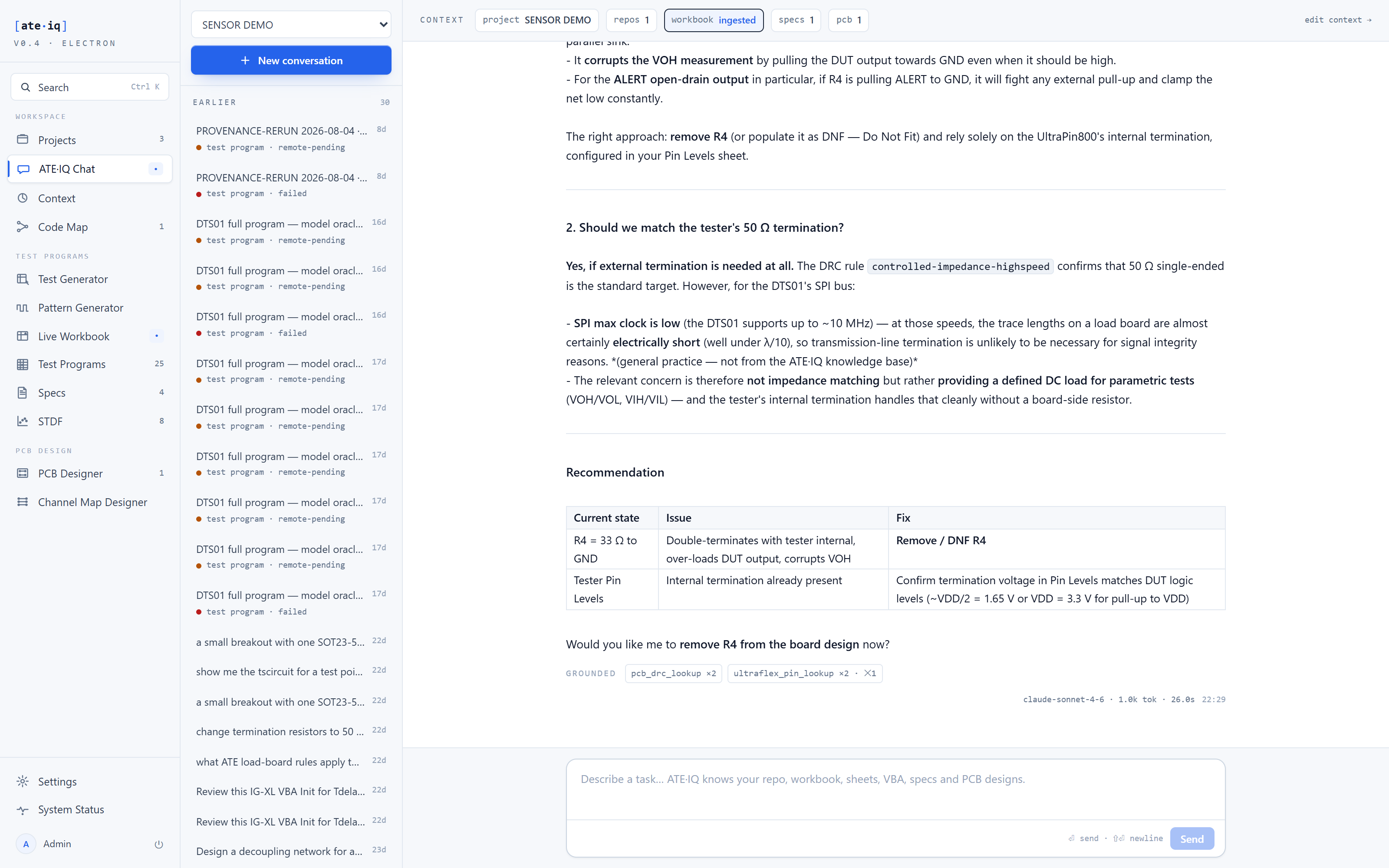Focus the Describe a task message box
The width and height of the screenshot is (1389, 868).
point(895,789)
